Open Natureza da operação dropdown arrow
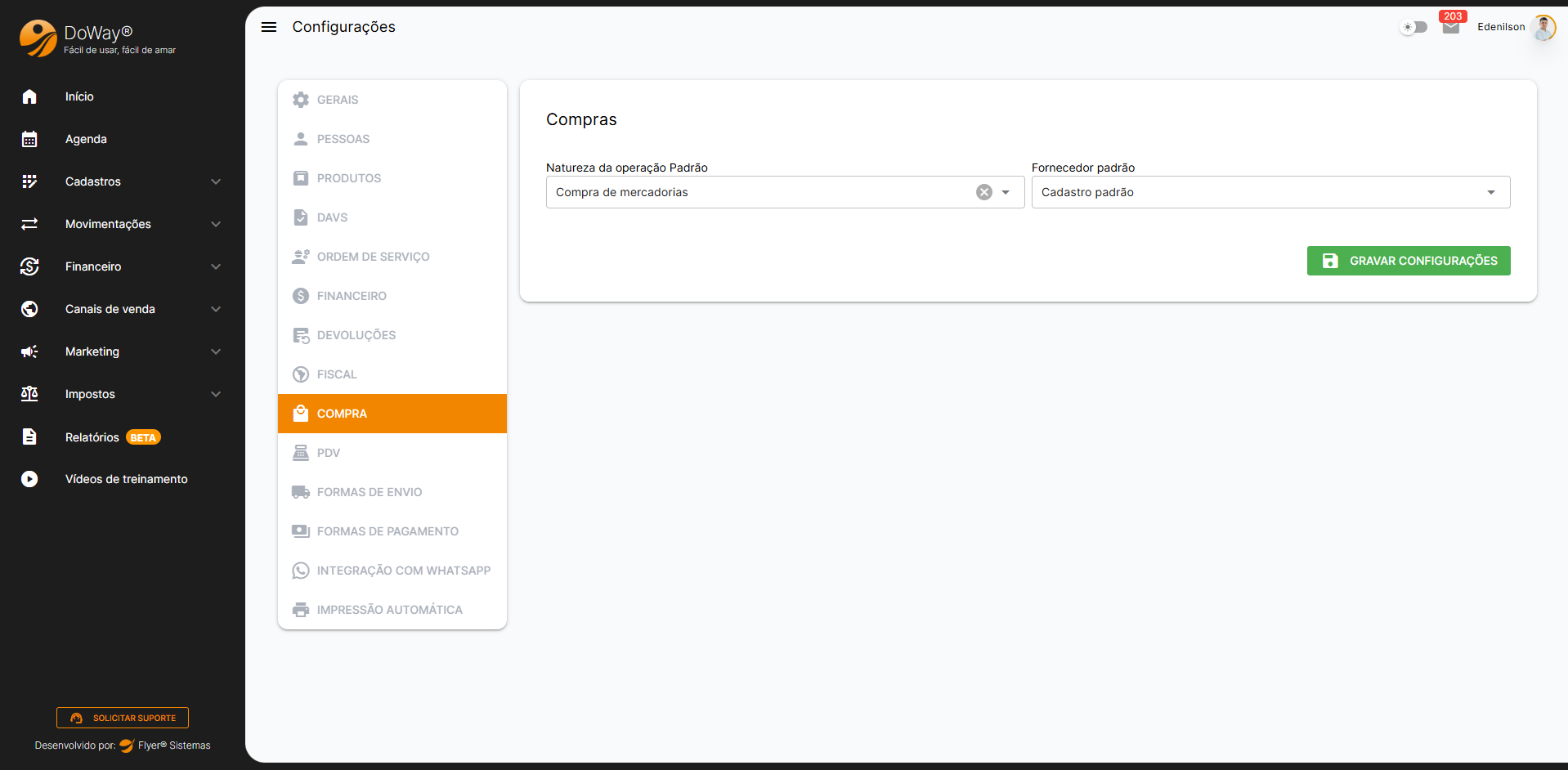Viewport: 1568px width, 770px height. pyautogui.click(x=1006, y=192)
